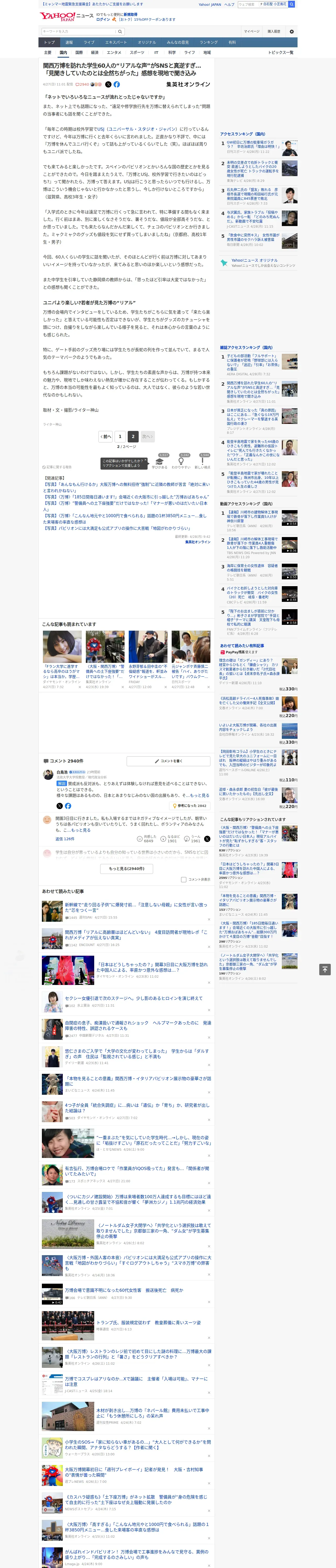Click 購入履歴 link
Viewport: 336px width, 1568px height.
274,32
